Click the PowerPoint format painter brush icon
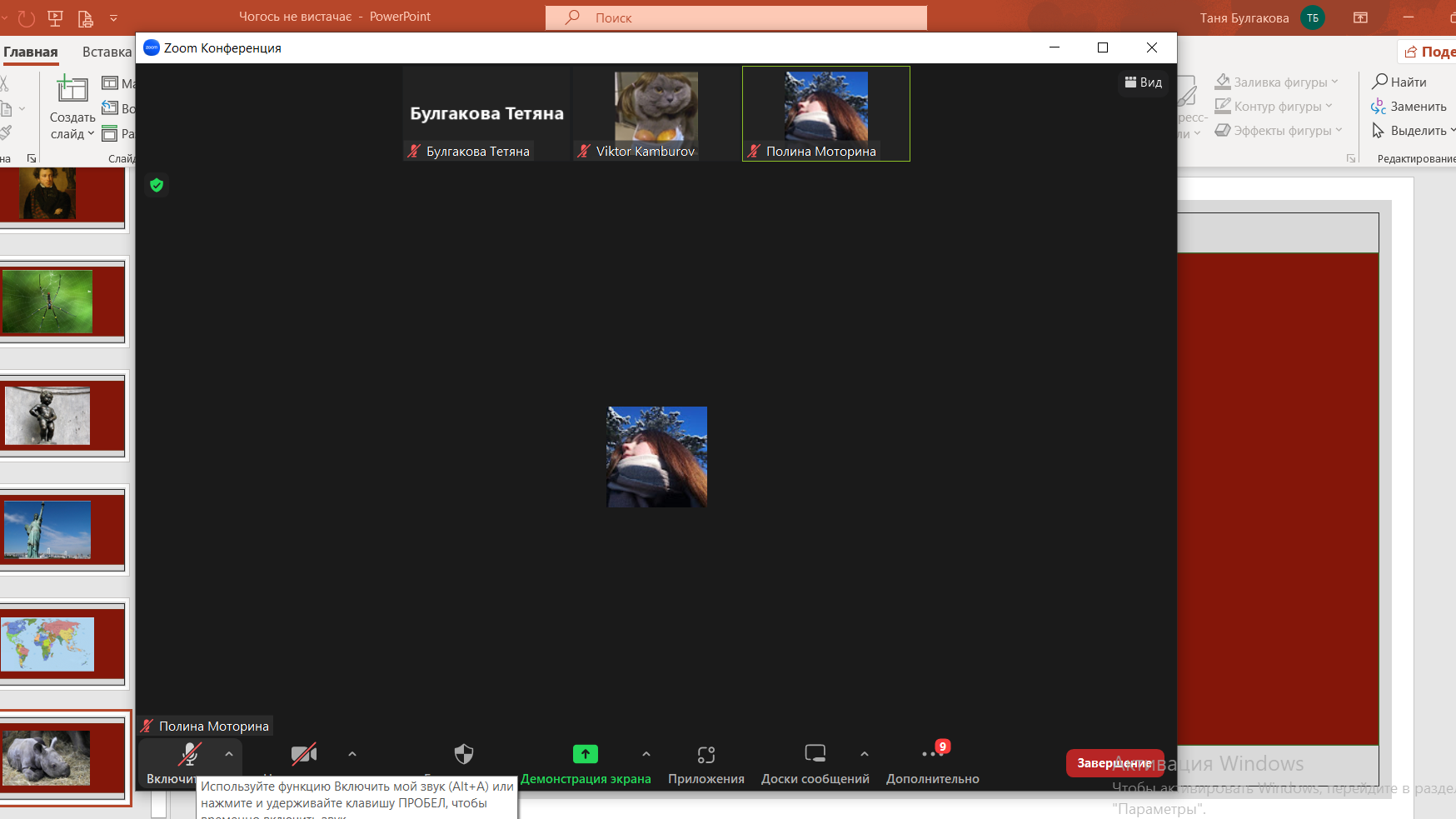Image resolution: width=1456 pixels, height=819 pixels. point(5,133)
